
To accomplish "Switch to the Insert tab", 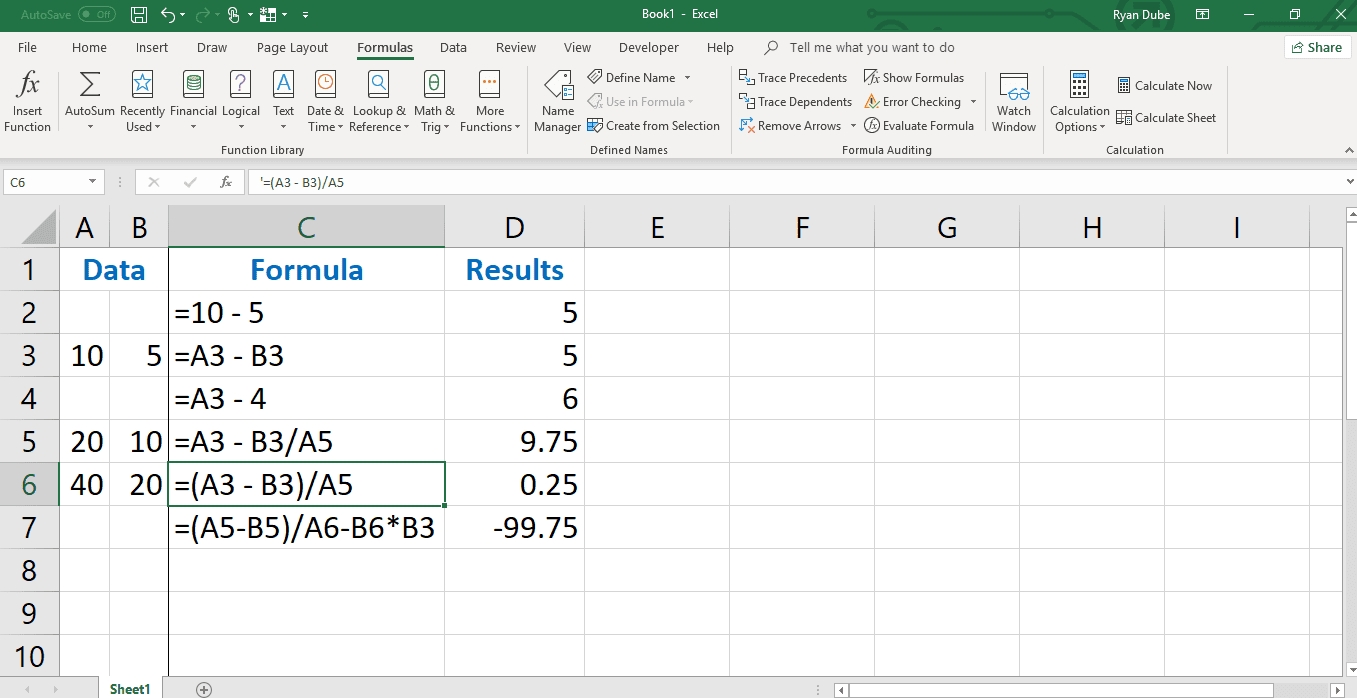I will [152, 47].
